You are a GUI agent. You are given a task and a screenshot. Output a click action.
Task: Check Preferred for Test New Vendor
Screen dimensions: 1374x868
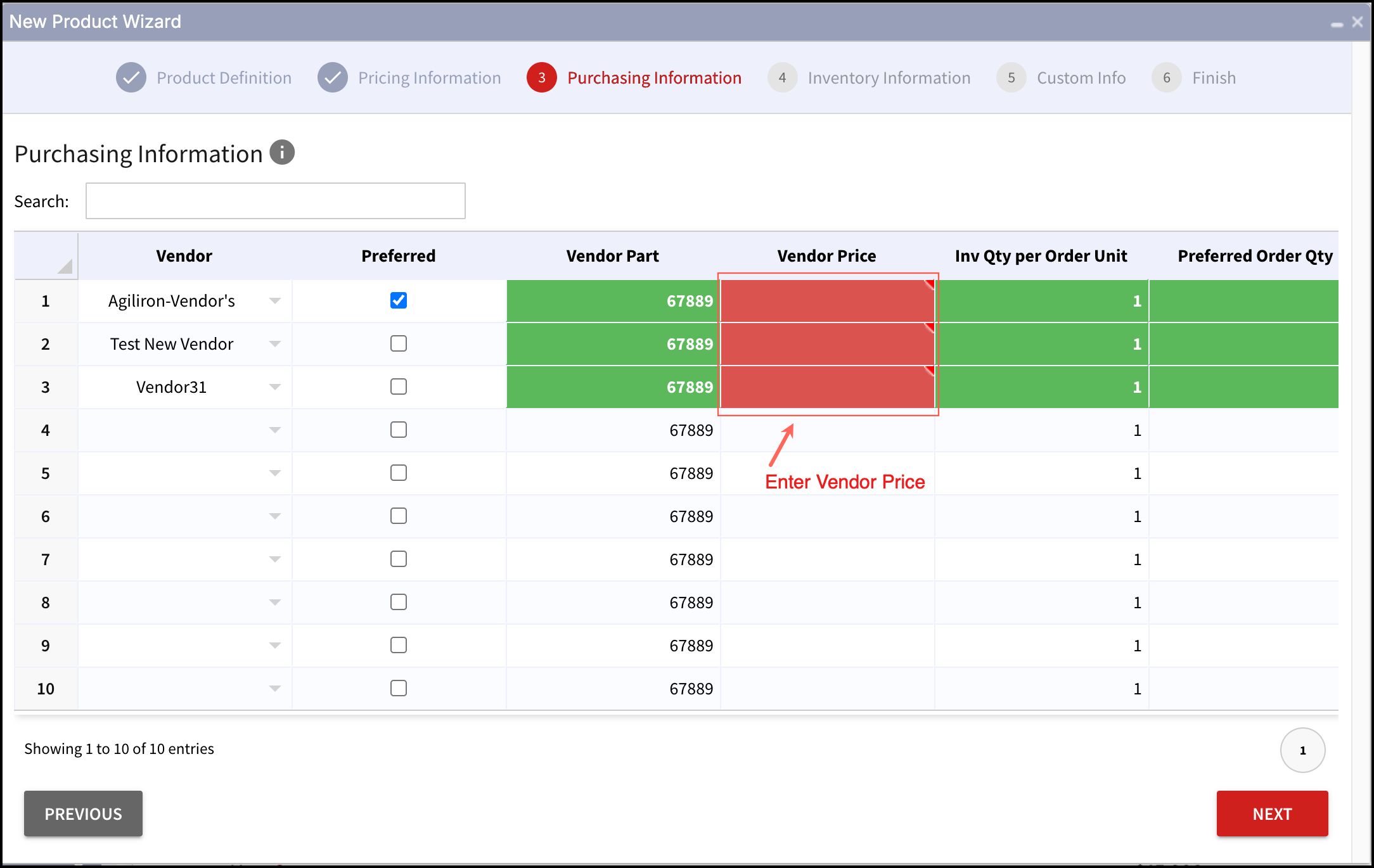coord(399,343)
